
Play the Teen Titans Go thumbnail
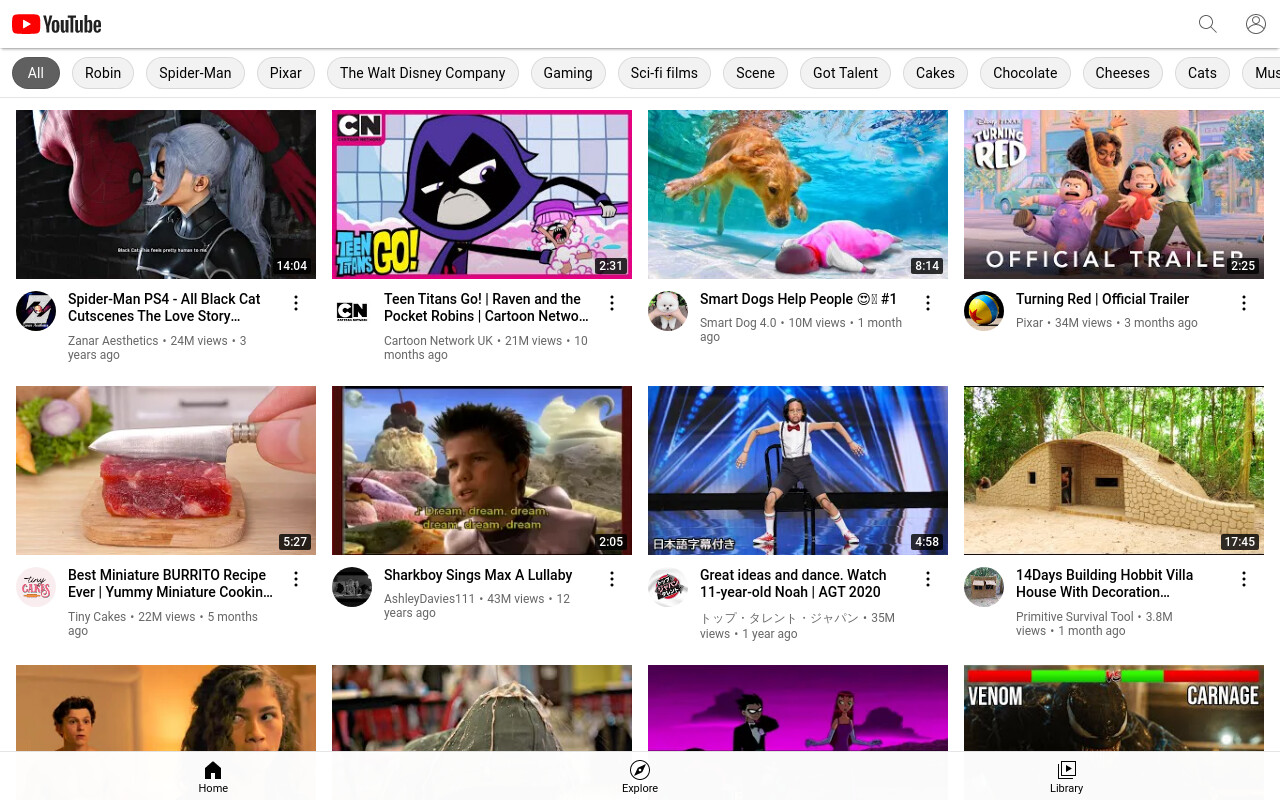482,194
